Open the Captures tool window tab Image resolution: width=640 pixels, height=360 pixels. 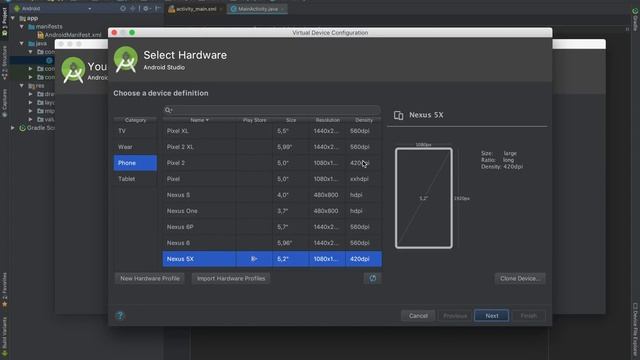point(4,103)
